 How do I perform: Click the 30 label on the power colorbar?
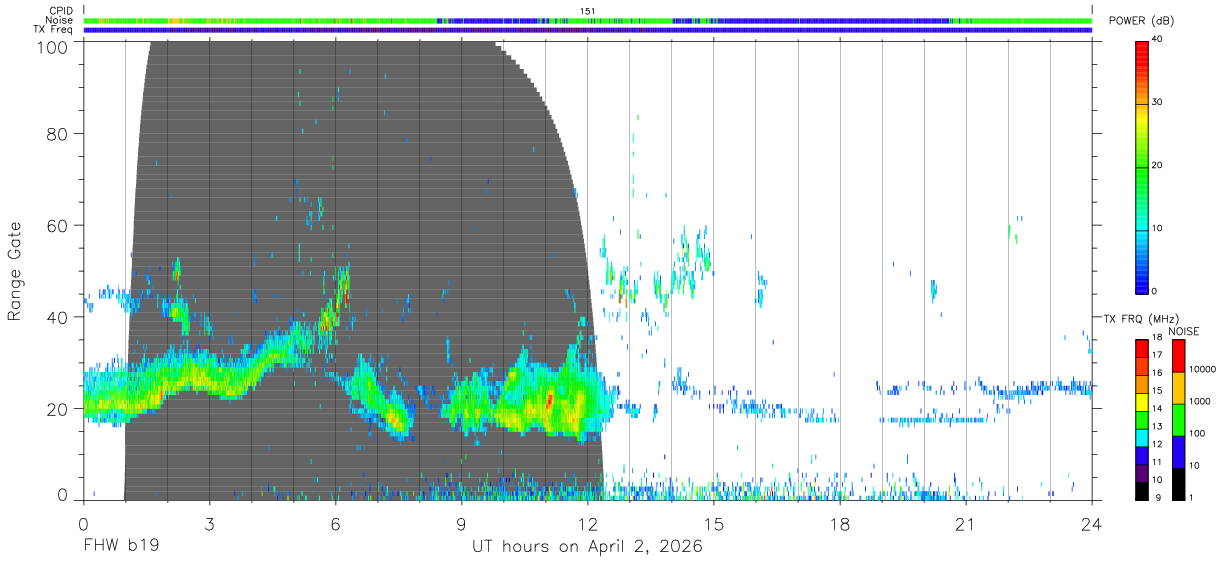point(1158,103)
